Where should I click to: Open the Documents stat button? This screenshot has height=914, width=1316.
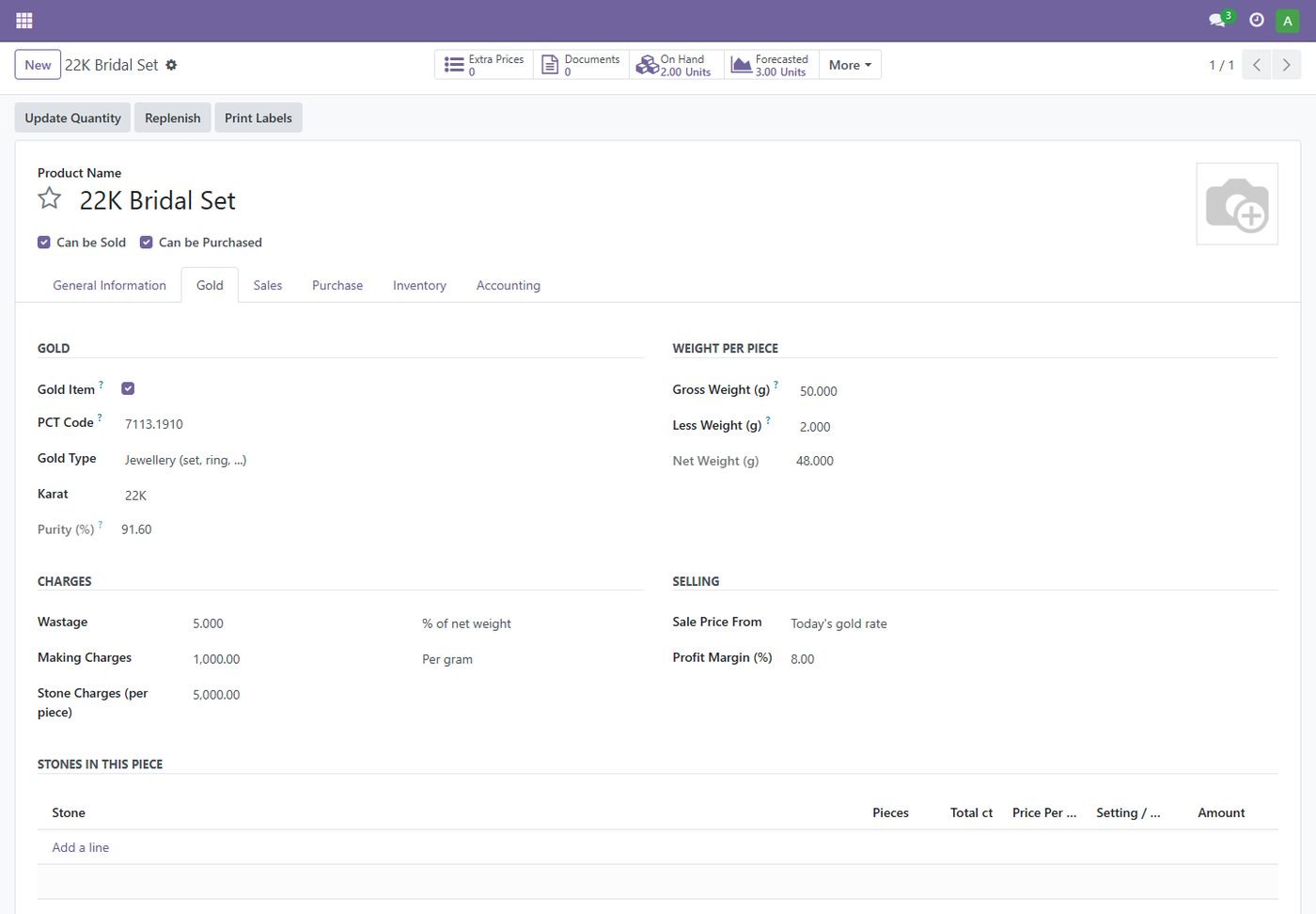(581, 65)
